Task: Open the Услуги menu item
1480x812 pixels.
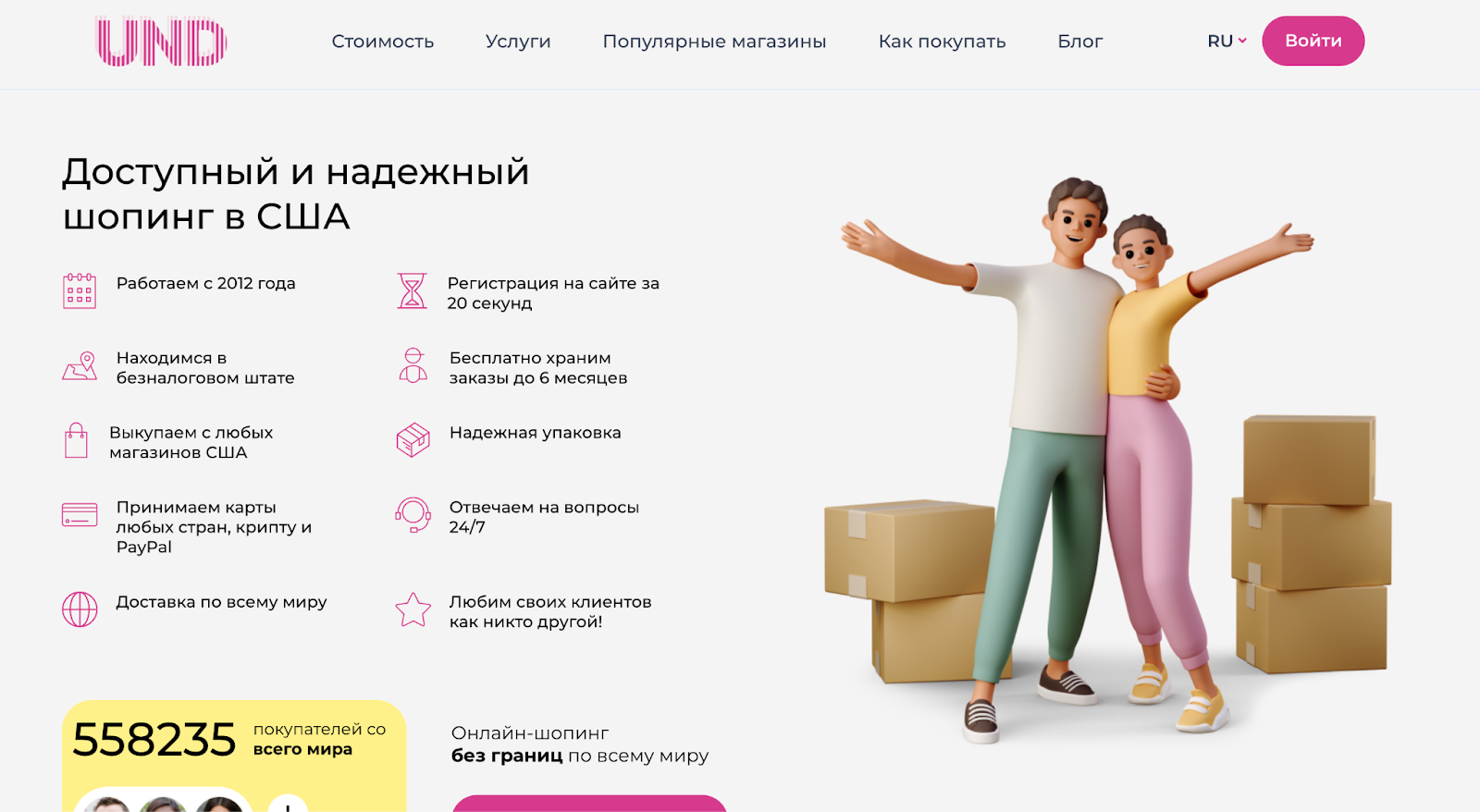Action: click(x=518, y=42)
